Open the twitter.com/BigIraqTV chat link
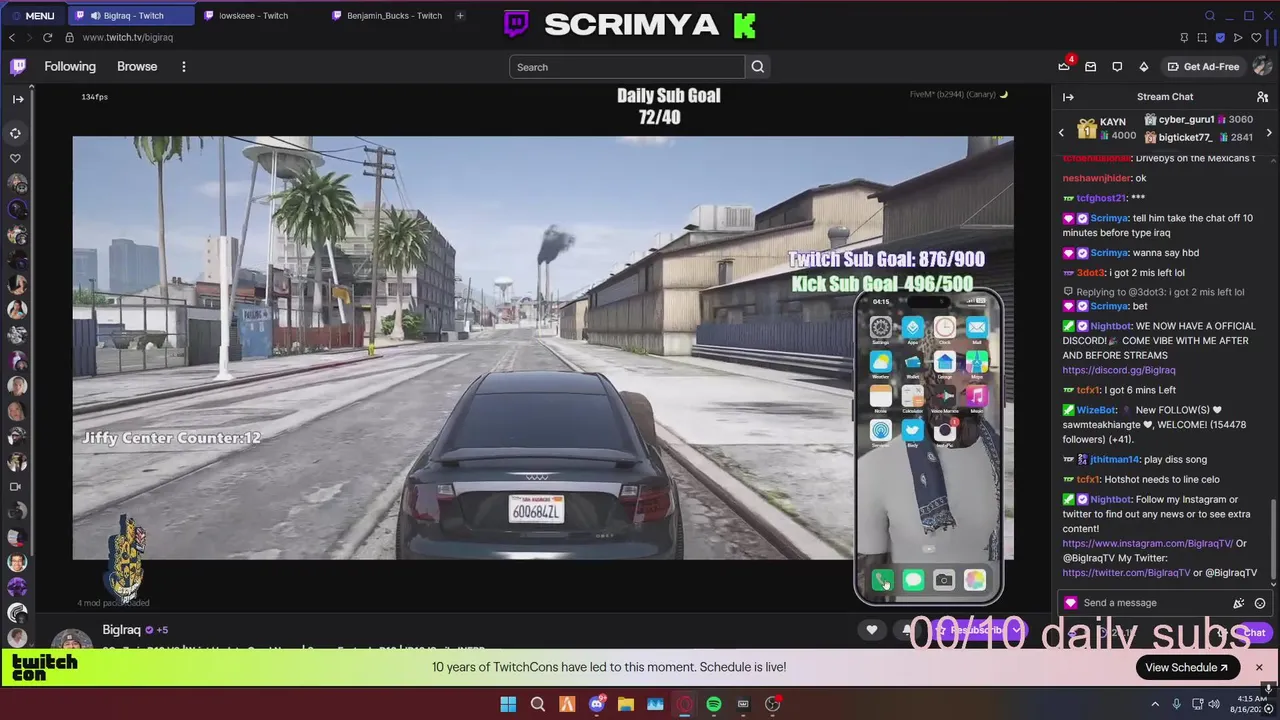 (x=1126, y=573)
